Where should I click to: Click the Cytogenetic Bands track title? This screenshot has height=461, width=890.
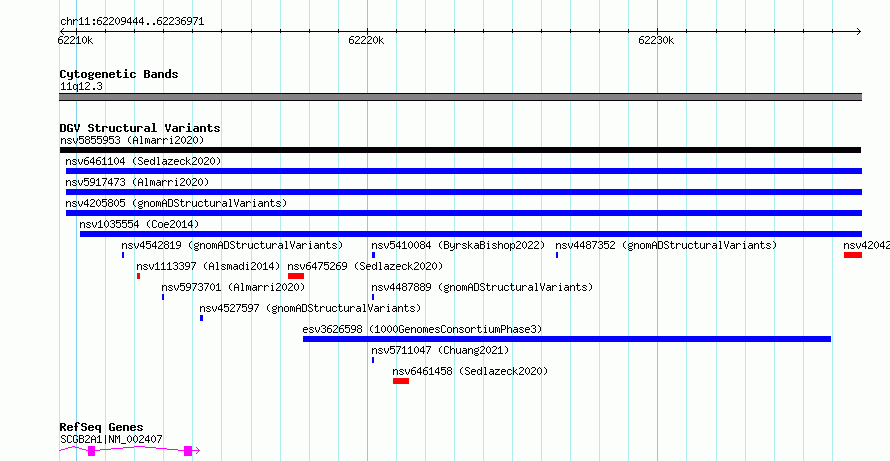[x=119, y=74]
